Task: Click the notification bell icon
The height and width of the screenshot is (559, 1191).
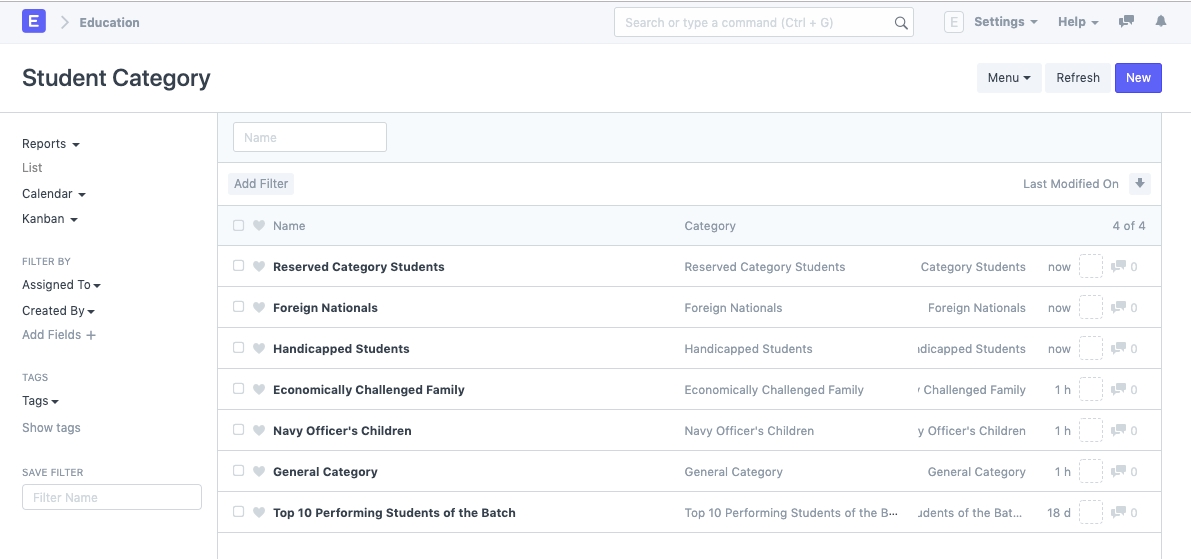Action: (1160, 22)
